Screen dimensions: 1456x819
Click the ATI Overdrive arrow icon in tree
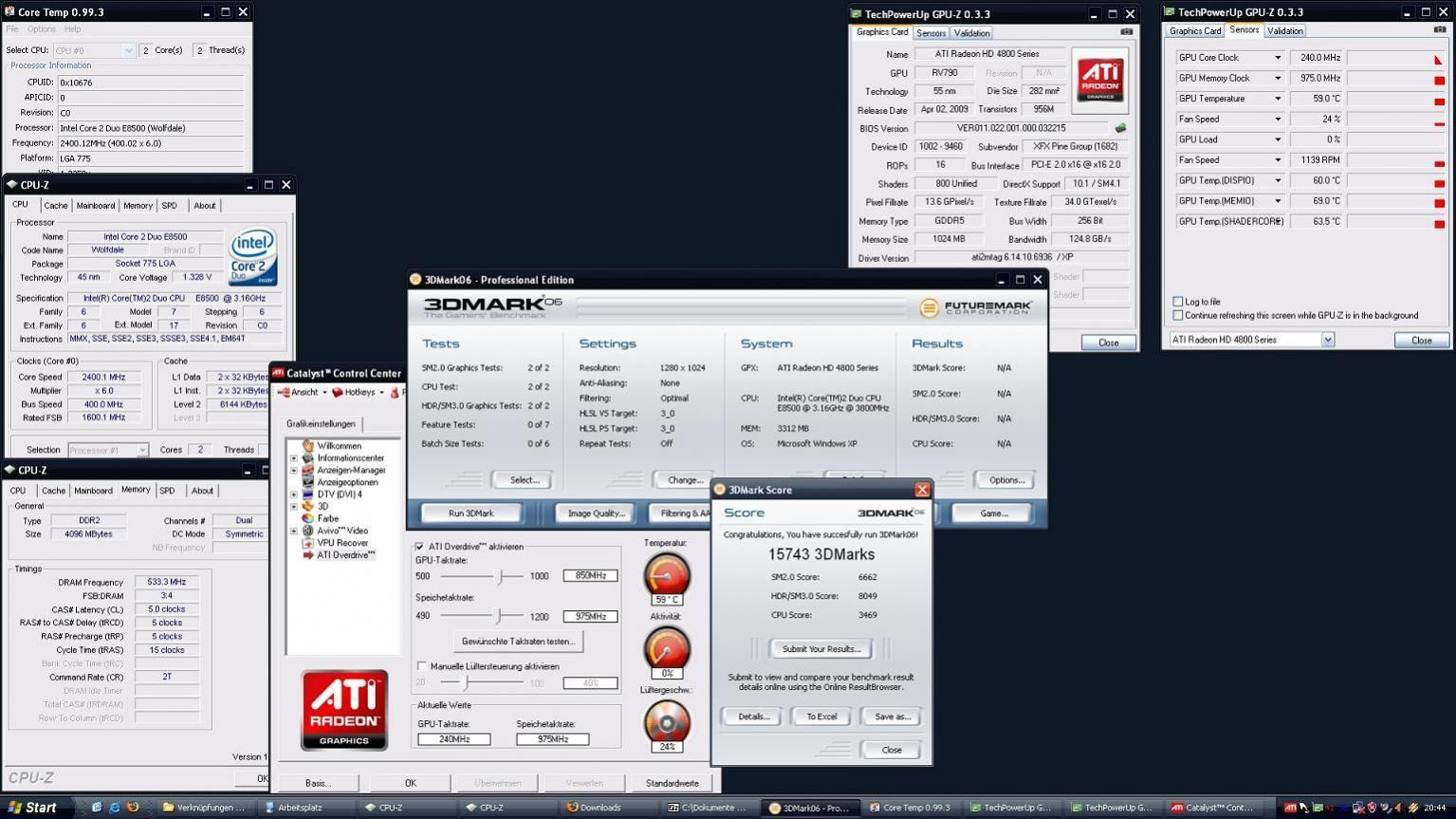point(307,555)
